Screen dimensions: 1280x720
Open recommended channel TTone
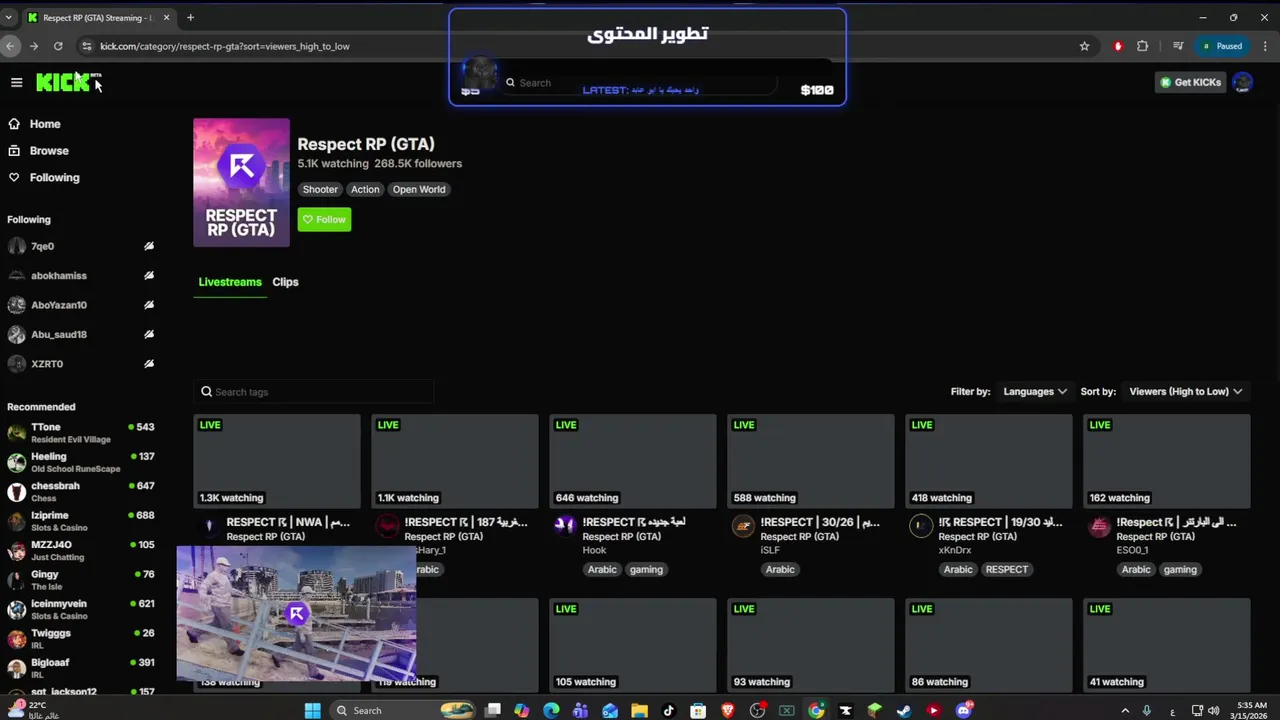80,433
